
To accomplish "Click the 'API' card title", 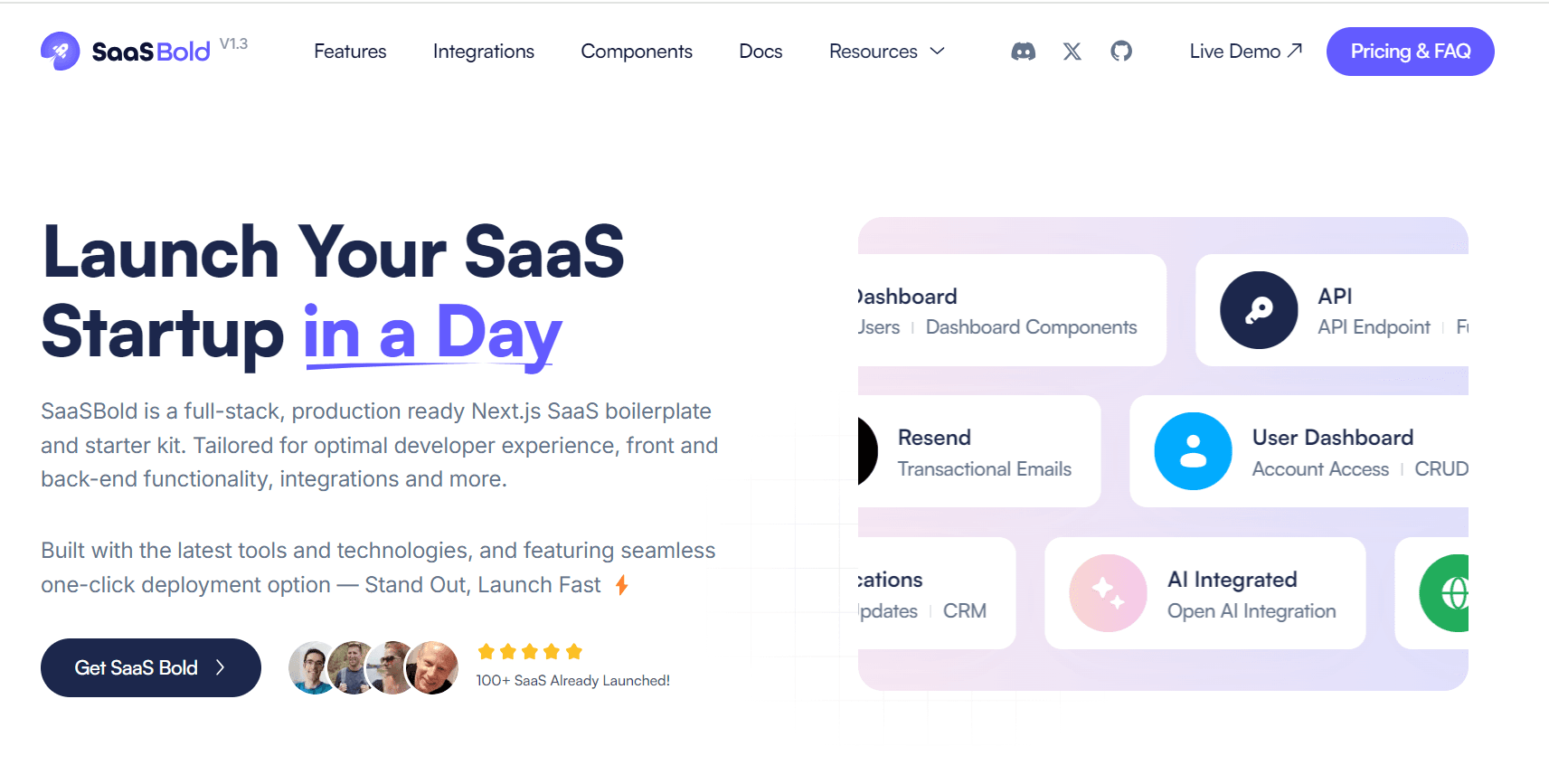I will [x=1335, y=297].
